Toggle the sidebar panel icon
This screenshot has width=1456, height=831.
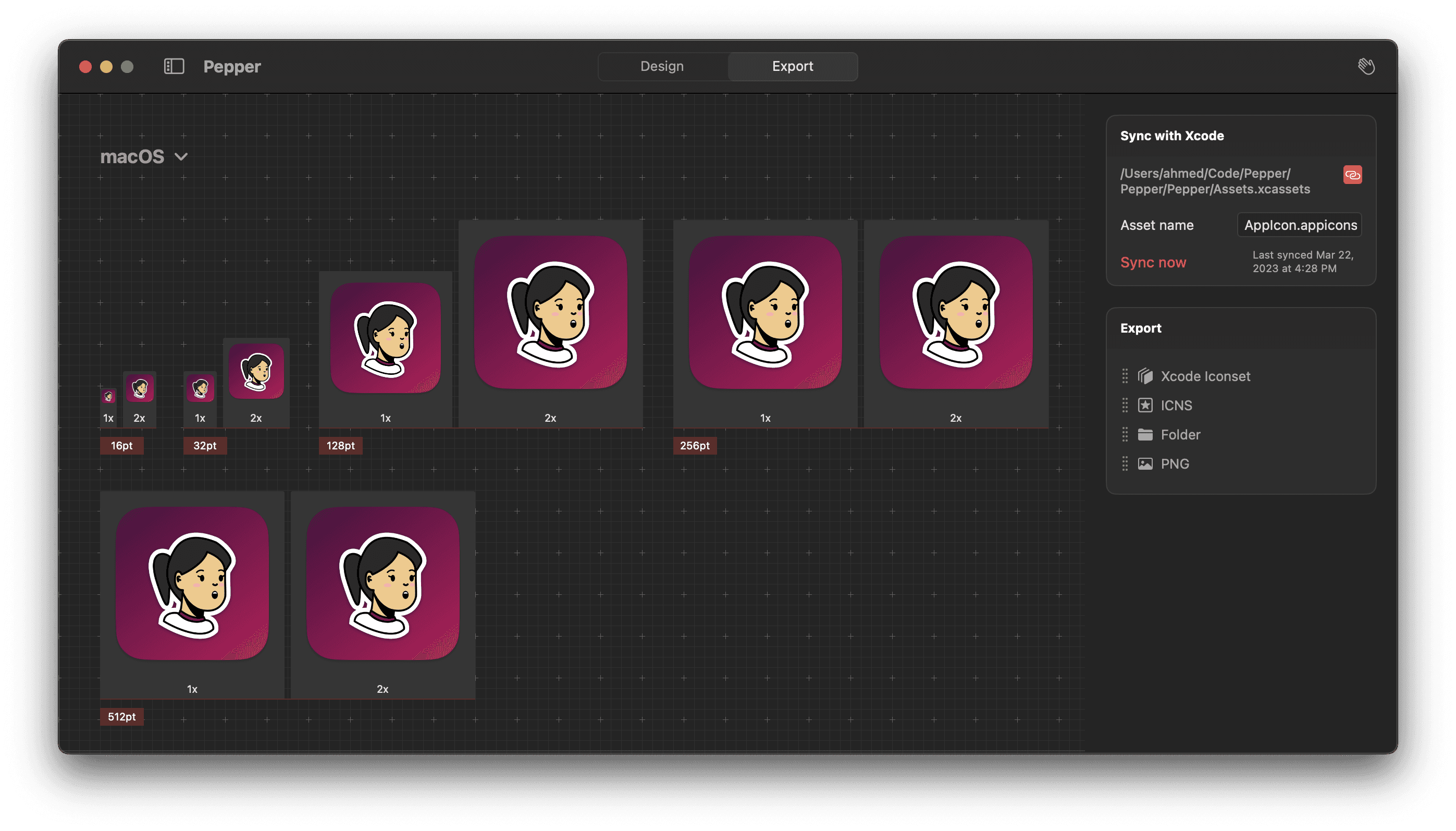click(174, 66)
